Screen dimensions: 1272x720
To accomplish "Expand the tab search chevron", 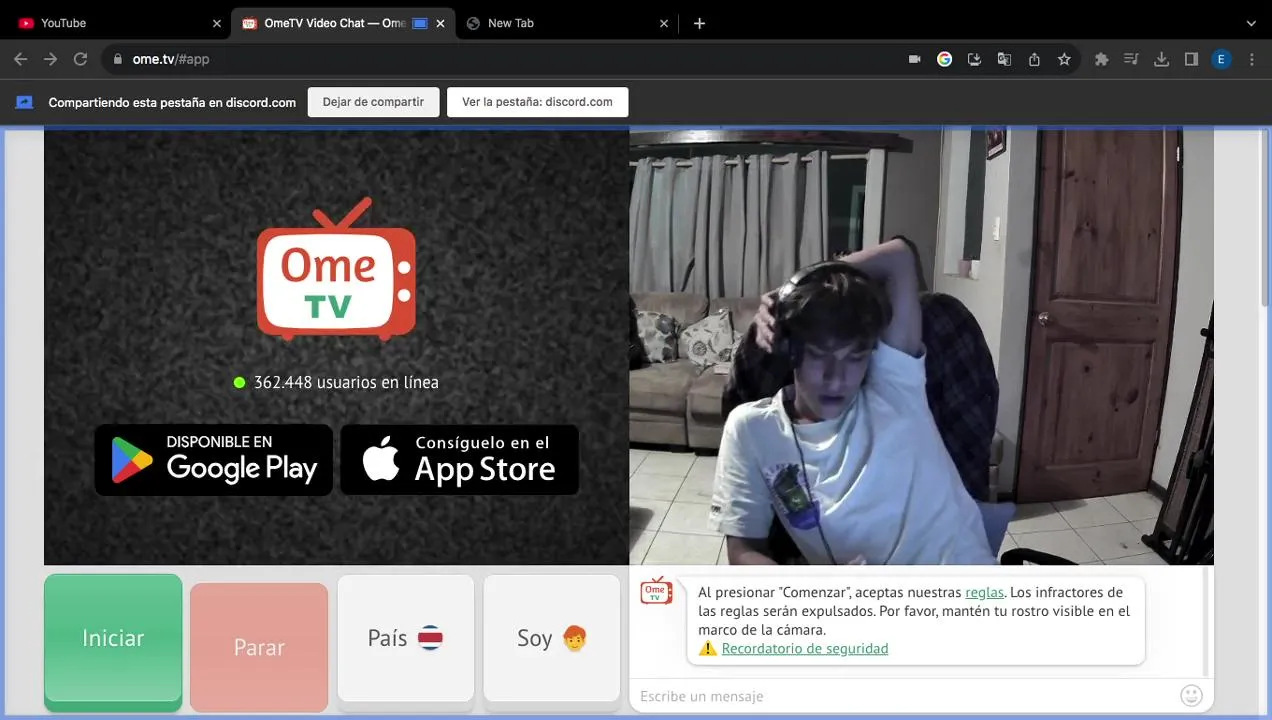I will point(1251,23).
